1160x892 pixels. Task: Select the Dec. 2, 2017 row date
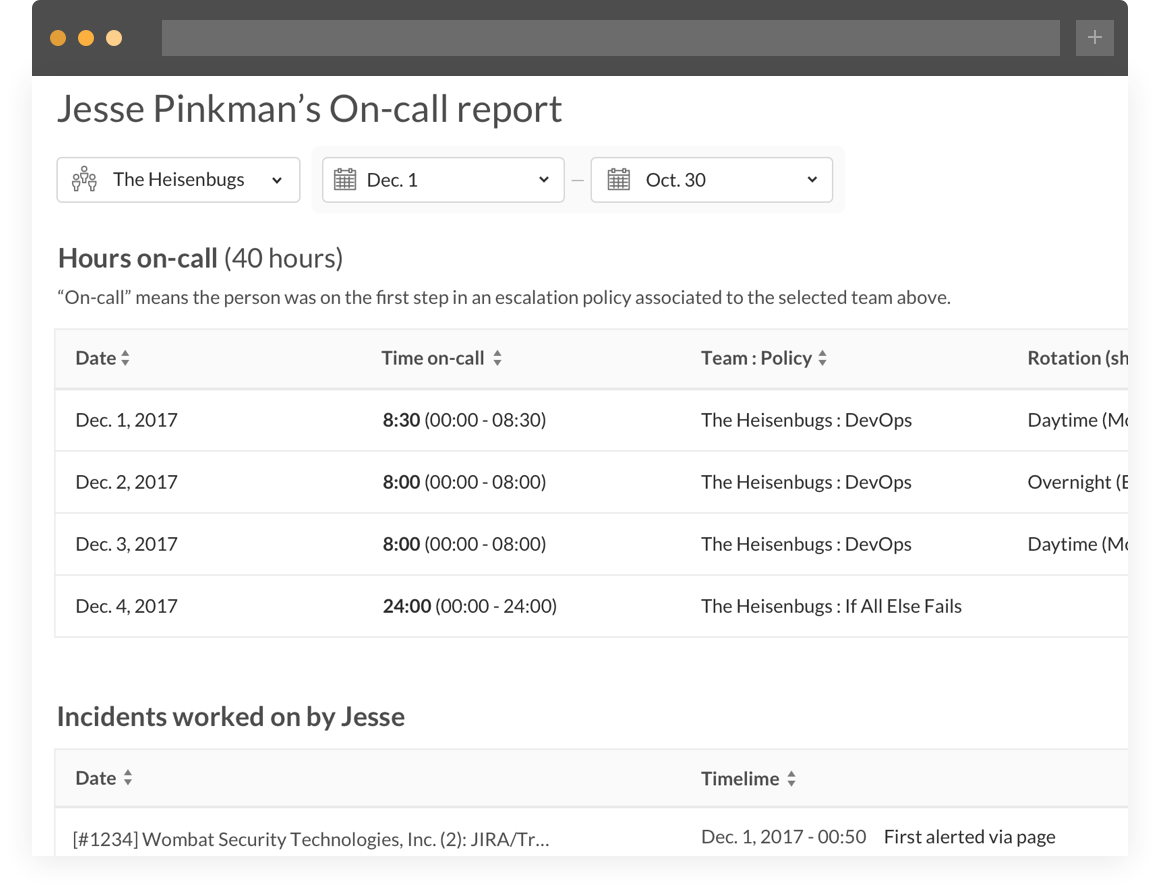coord(127,482)
